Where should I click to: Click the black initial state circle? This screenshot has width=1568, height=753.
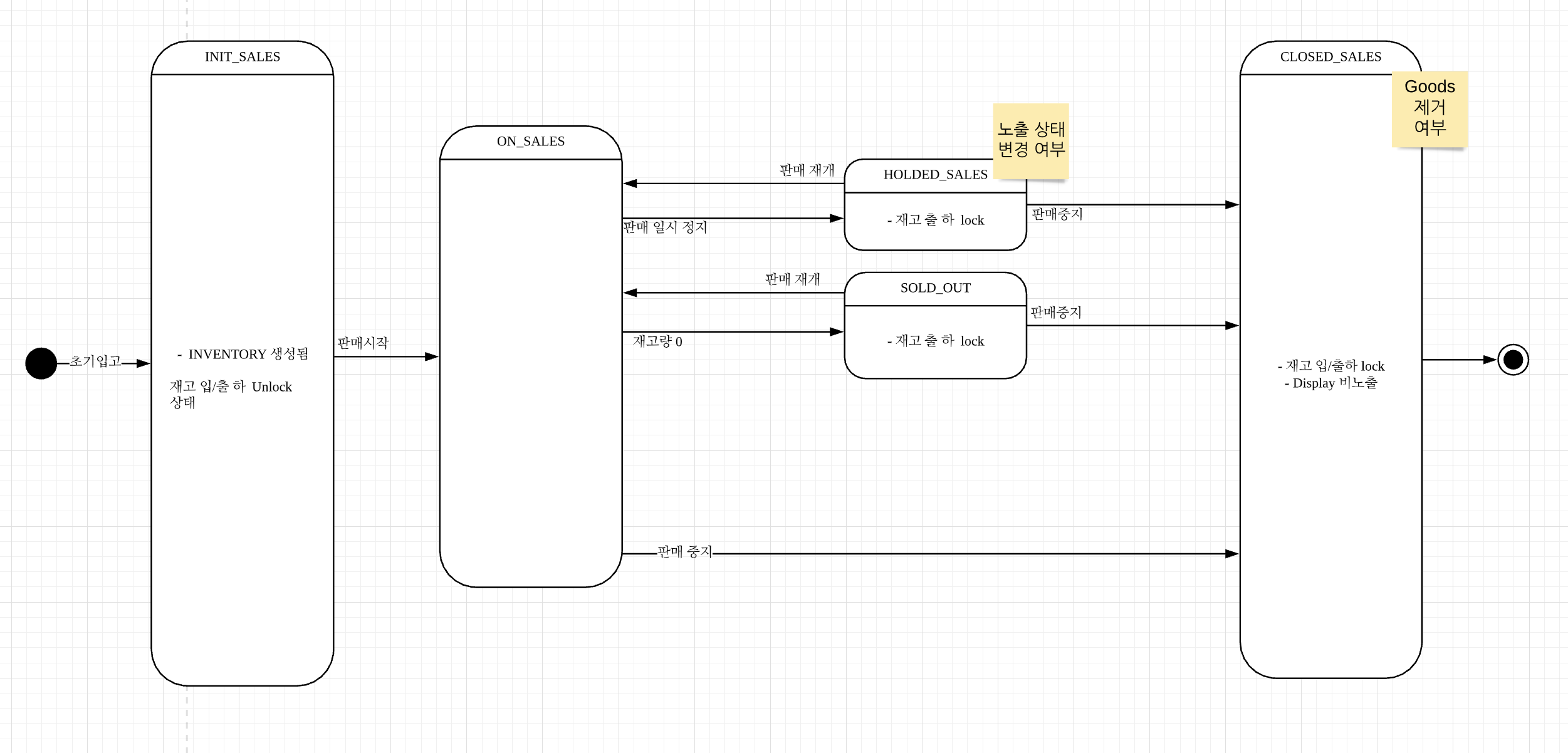tap(41, 363)
